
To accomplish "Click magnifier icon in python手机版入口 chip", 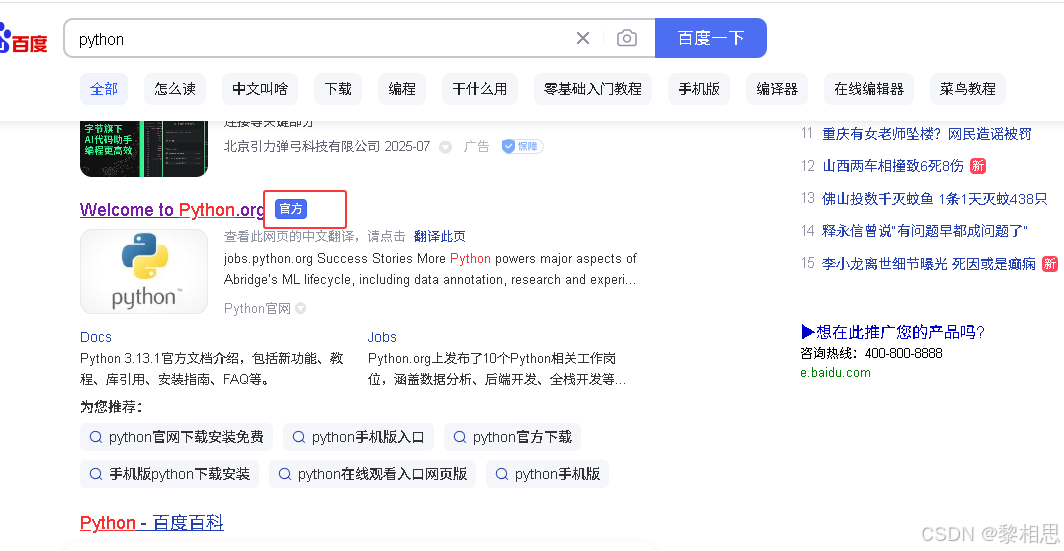I will point(299,437).
